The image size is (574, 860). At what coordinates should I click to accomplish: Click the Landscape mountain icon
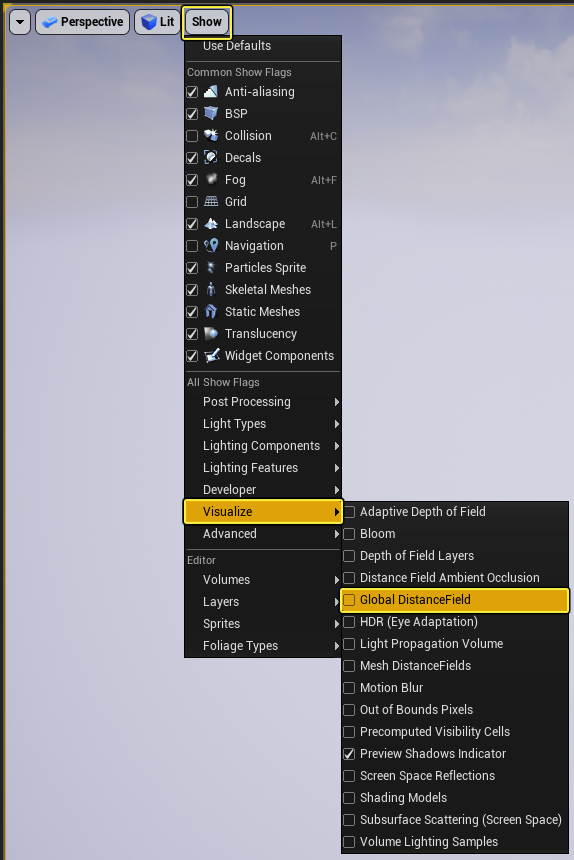pos(211,224)
